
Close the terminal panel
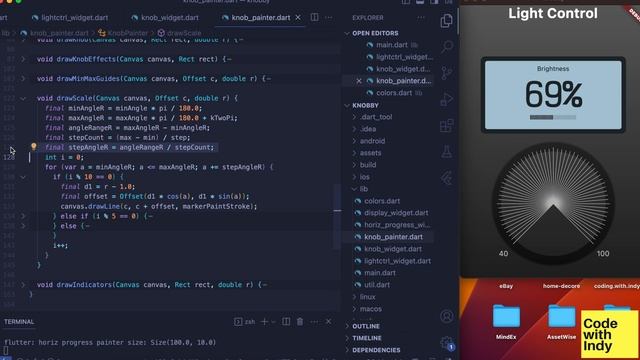click(x=328, y=322)
